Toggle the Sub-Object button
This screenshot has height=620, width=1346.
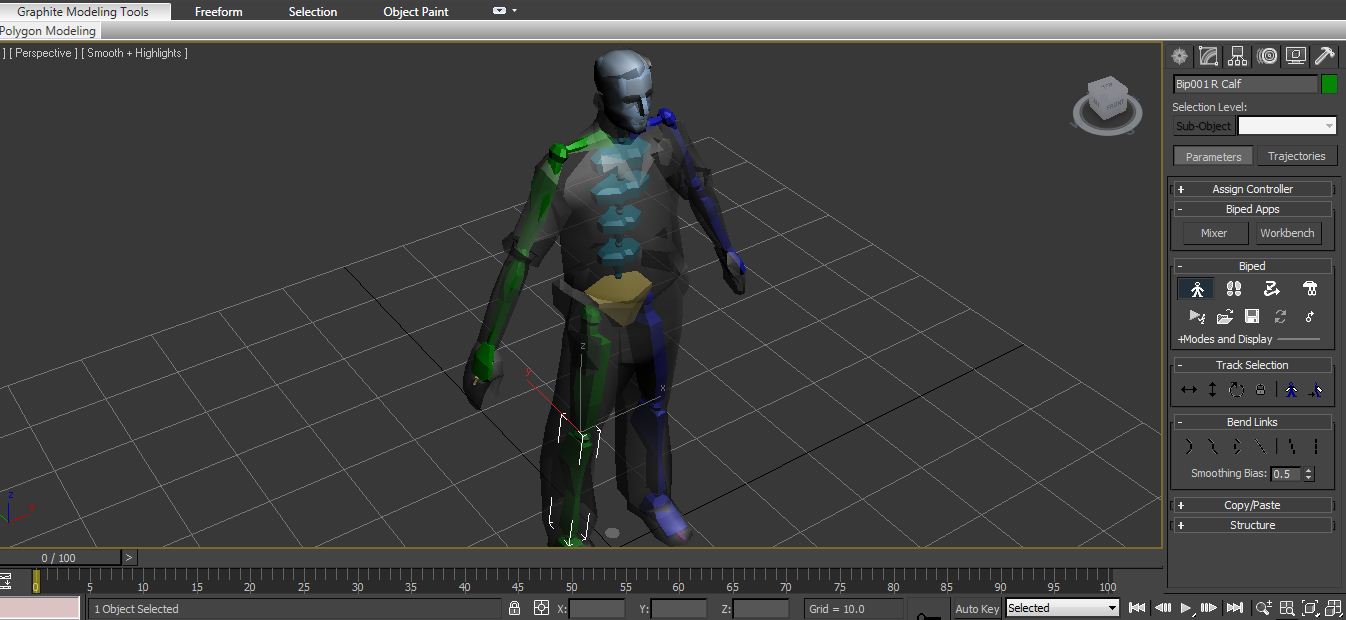tap(1203, 126)
